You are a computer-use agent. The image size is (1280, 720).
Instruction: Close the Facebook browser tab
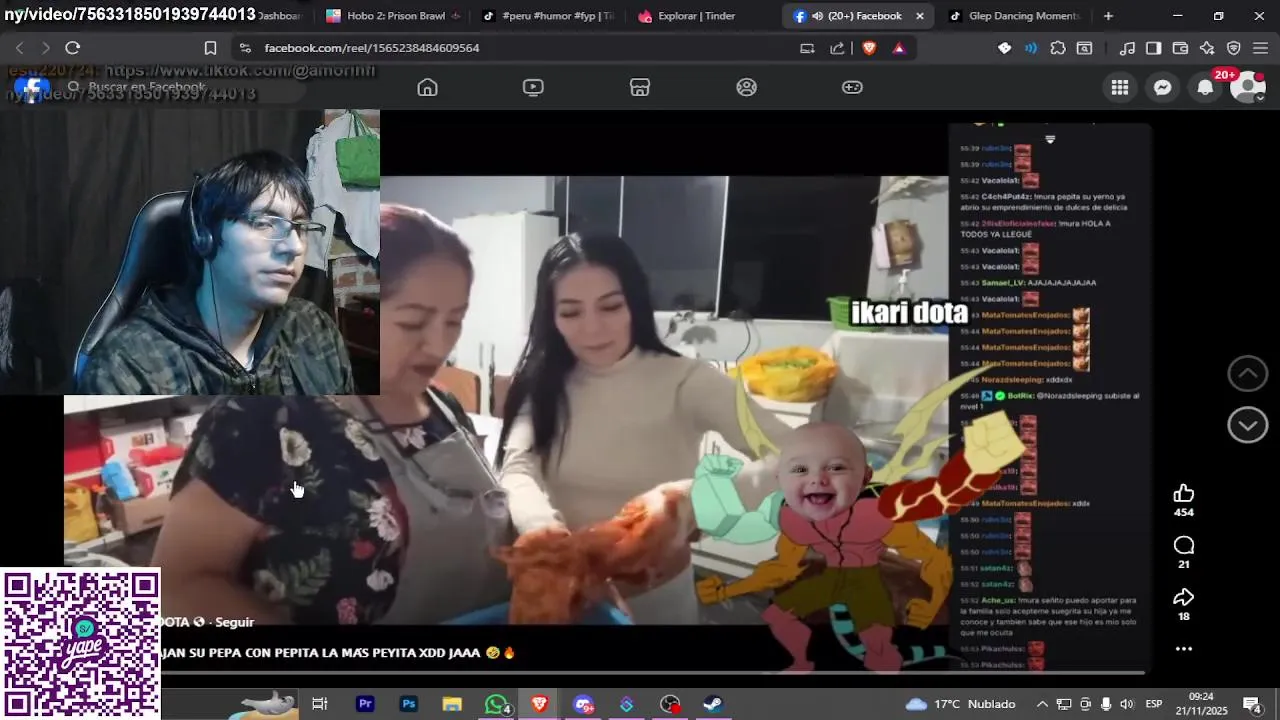click(x=920, y=16)
